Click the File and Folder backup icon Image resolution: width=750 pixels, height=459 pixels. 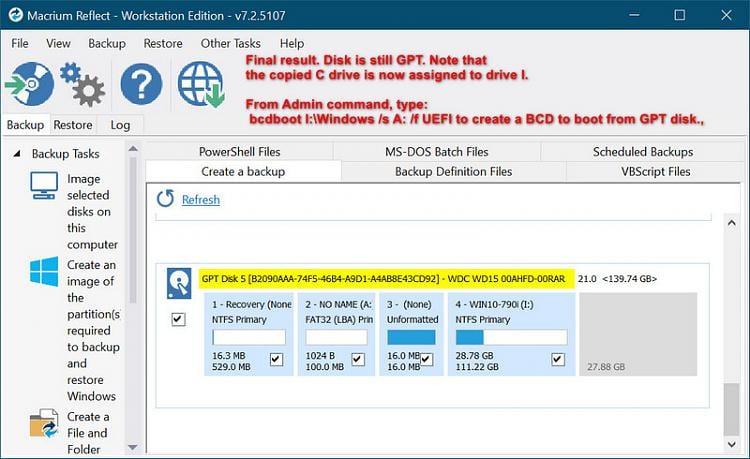(44, 424)
